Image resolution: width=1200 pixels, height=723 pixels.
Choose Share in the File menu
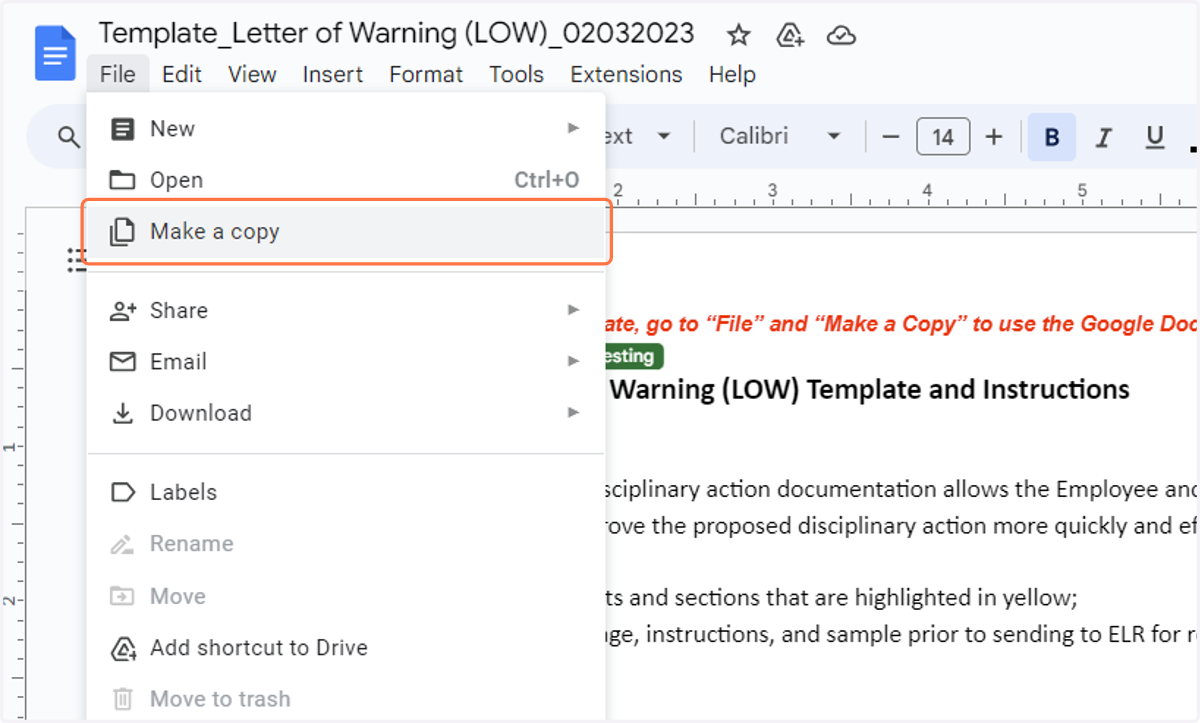click(346, 311)
